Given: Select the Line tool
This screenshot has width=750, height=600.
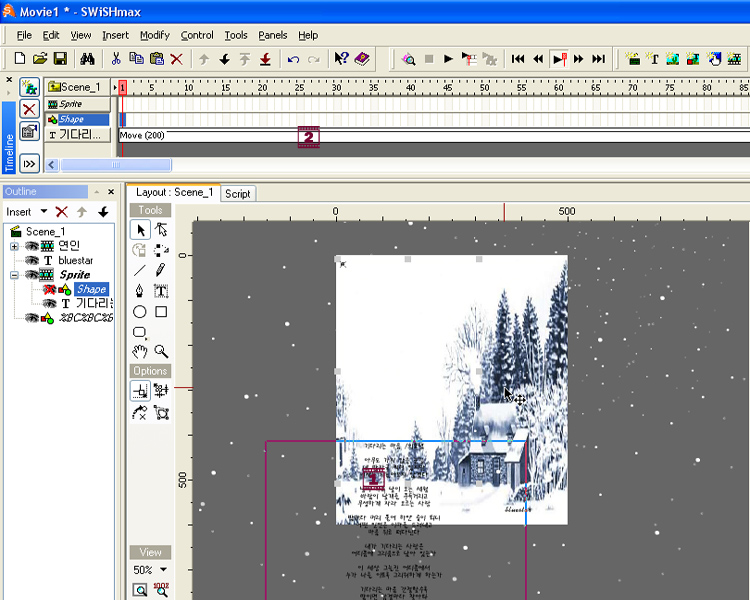Looking at the screenshot, I should [140, 270].
